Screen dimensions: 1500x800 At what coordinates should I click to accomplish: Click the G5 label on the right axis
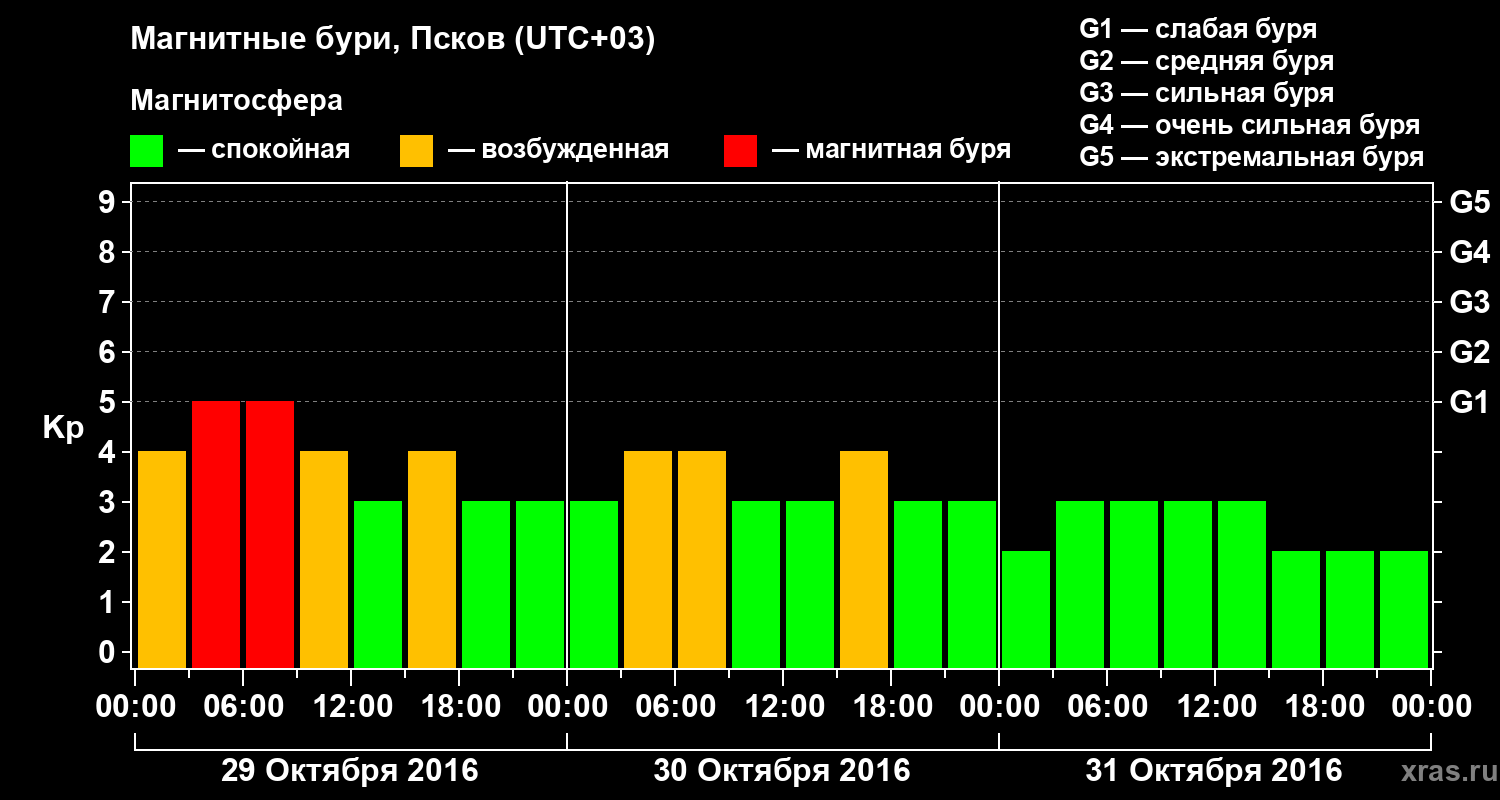point(1469,202)
